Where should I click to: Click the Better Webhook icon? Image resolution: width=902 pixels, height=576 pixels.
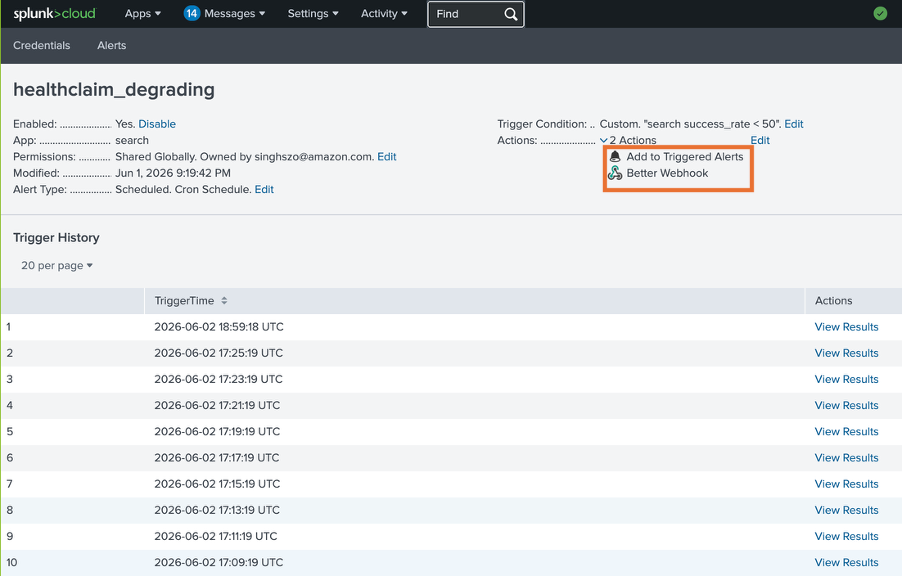[615, 173]
